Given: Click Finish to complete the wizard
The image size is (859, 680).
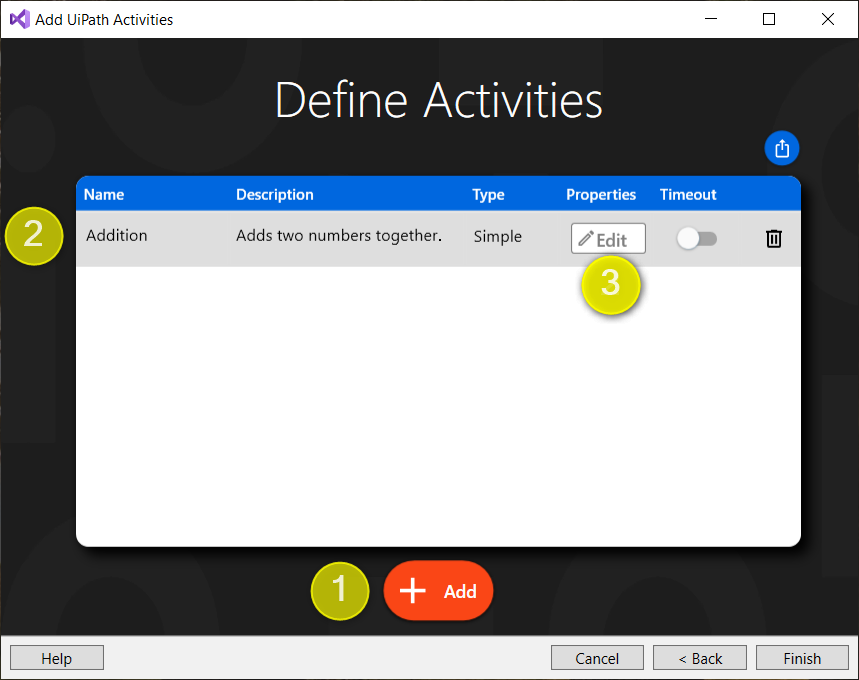Looking at the screenshot, I should click(x=802, y=657).
